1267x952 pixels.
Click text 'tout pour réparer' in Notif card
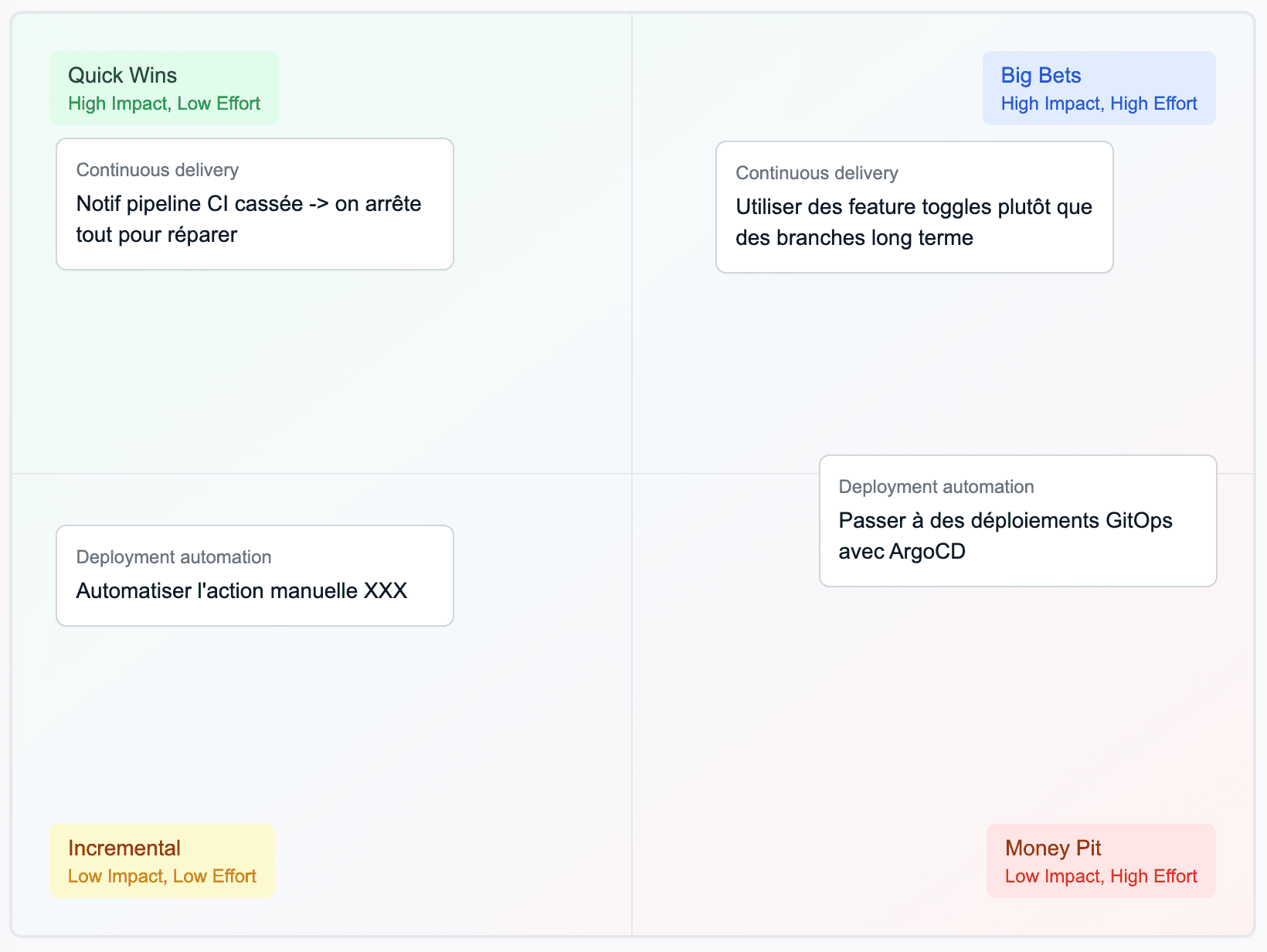click(x=157, y=235)
